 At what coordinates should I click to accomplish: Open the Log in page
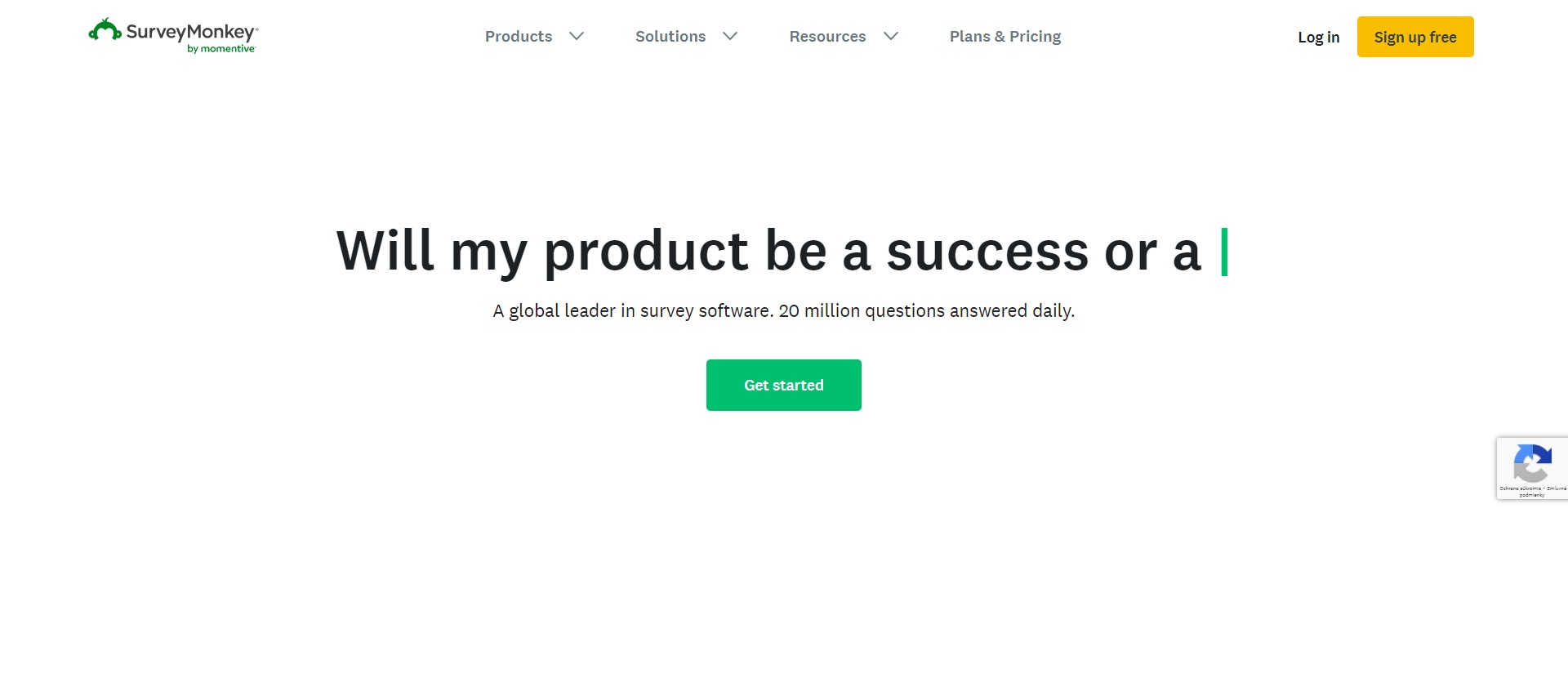coord(1318,38)
